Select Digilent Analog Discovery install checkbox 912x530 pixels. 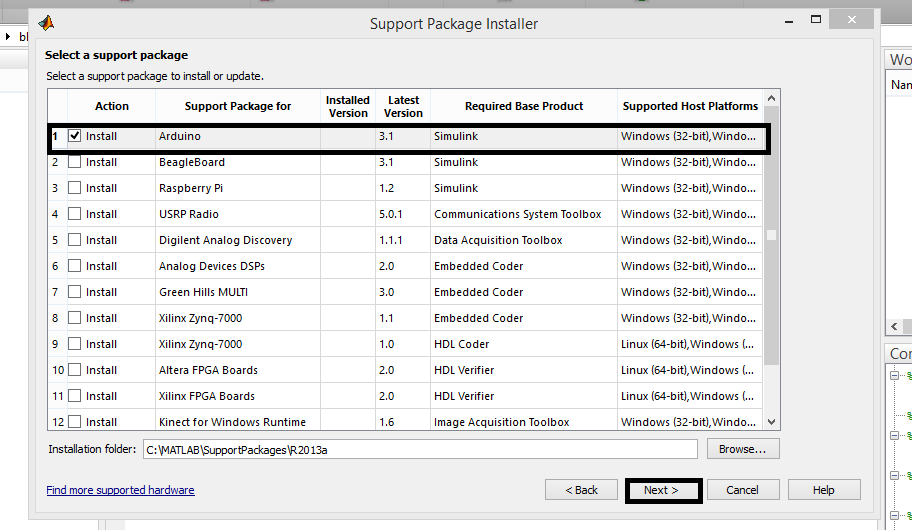(74, 240)
